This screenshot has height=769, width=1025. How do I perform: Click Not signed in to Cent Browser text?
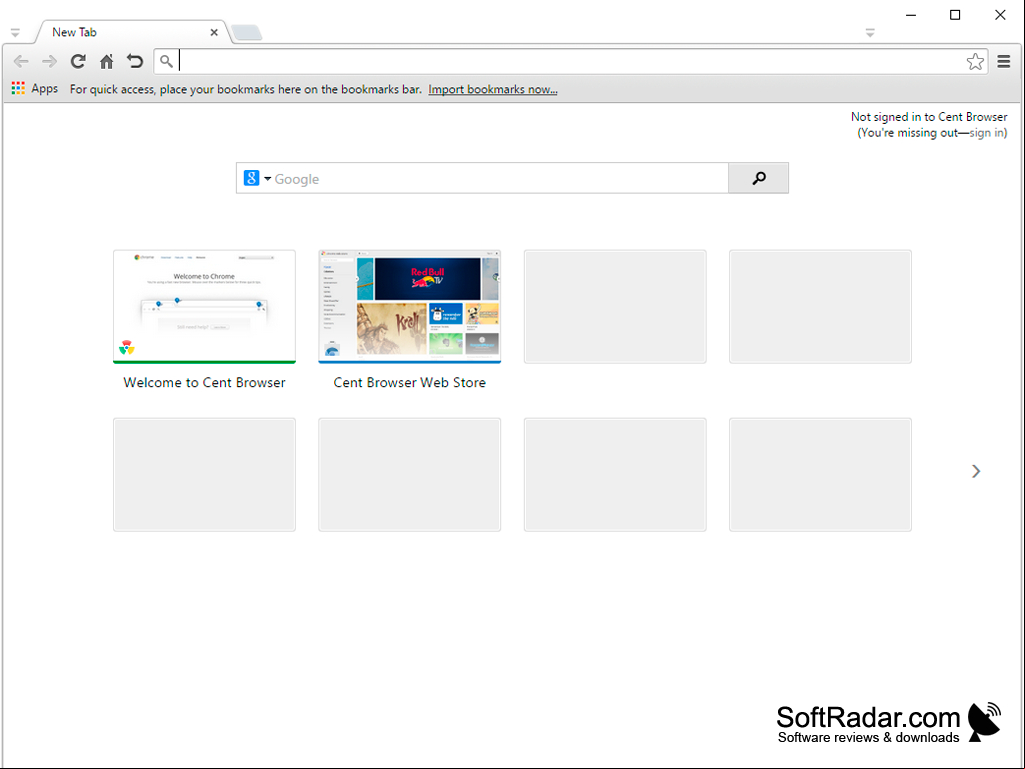tap(929, 116)
